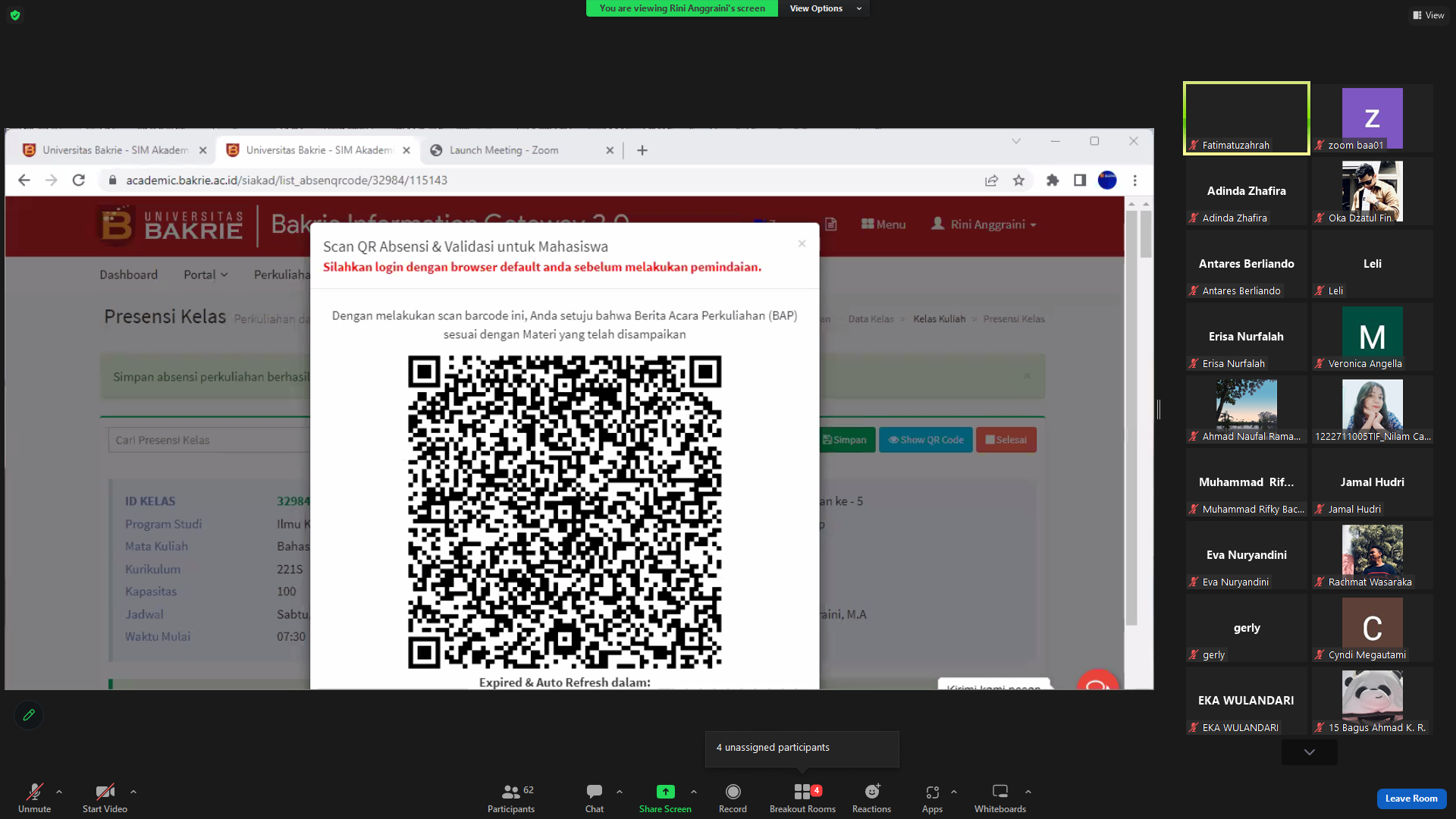Start recording with the Record button
1456x819 pixels.
733,798
